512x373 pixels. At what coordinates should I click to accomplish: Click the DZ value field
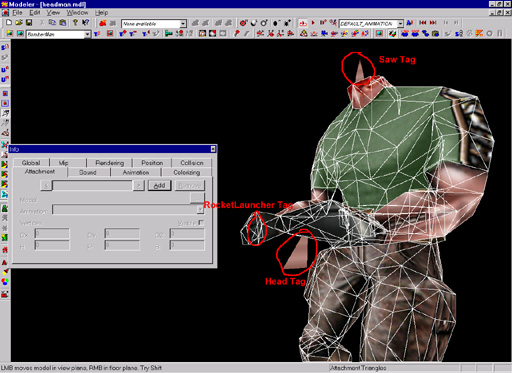click(187, 233)
